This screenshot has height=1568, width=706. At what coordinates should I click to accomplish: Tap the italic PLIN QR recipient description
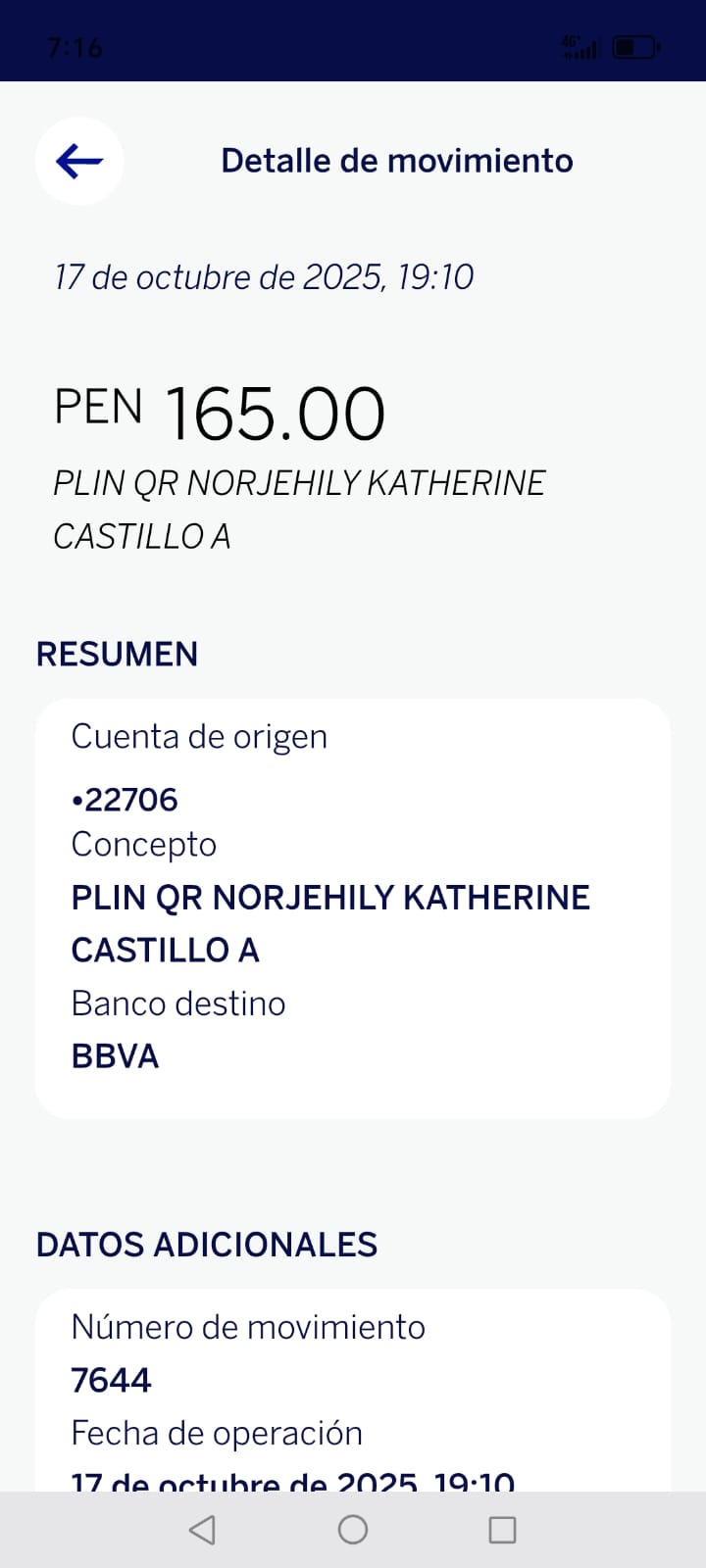coord(299,510)
